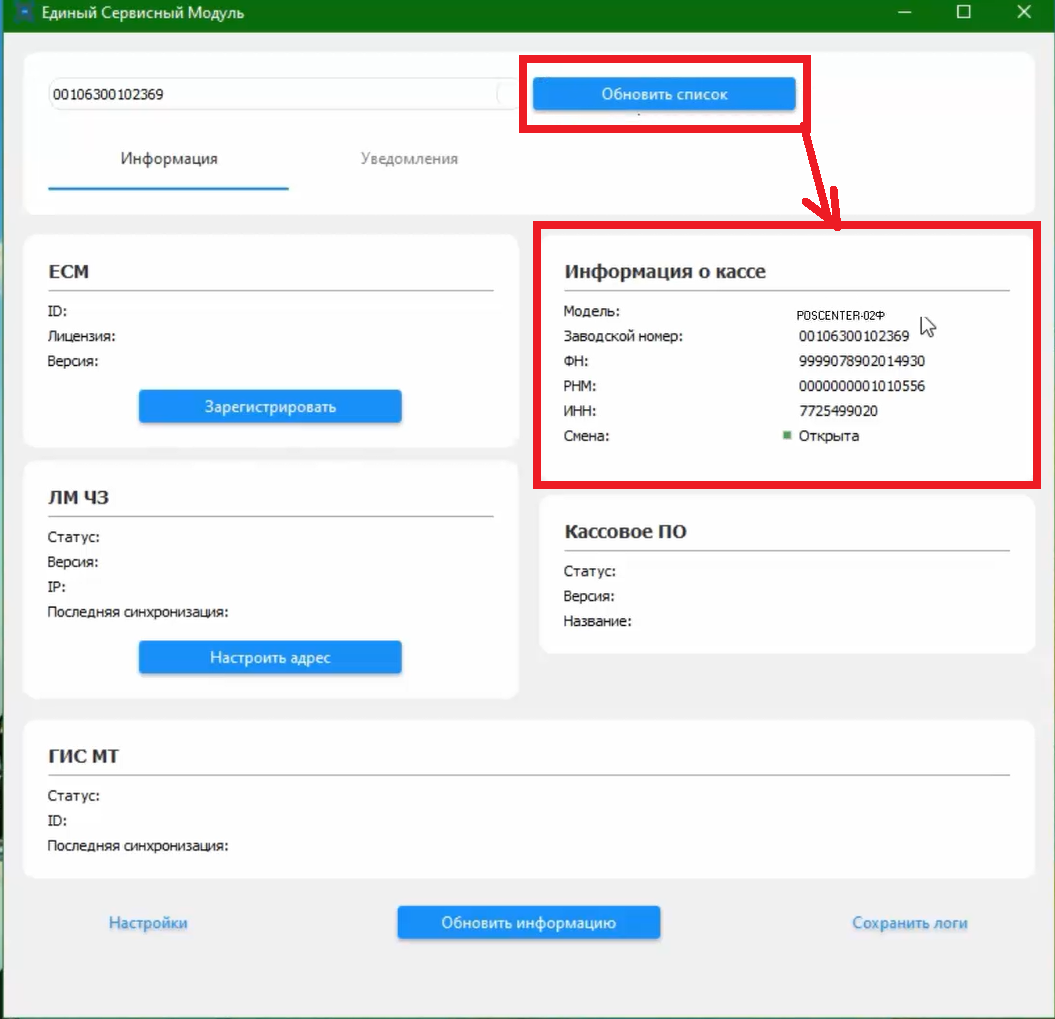Screen dimensions: 1055x1019
Task: Select the ИНН value 7725499020
Action: tap(838, 411)
